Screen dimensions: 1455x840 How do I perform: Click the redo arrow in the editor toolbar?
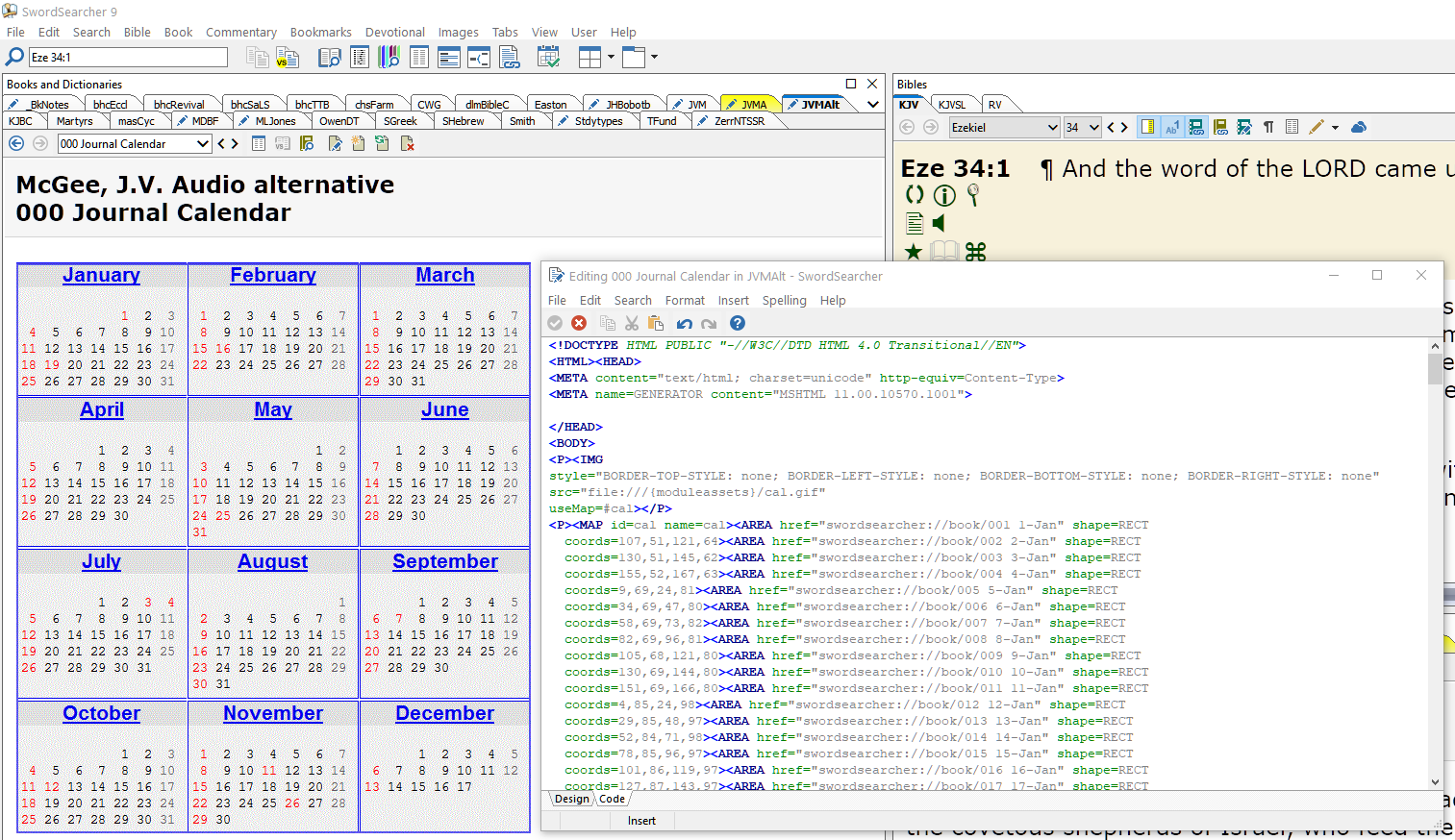(709, 323)
